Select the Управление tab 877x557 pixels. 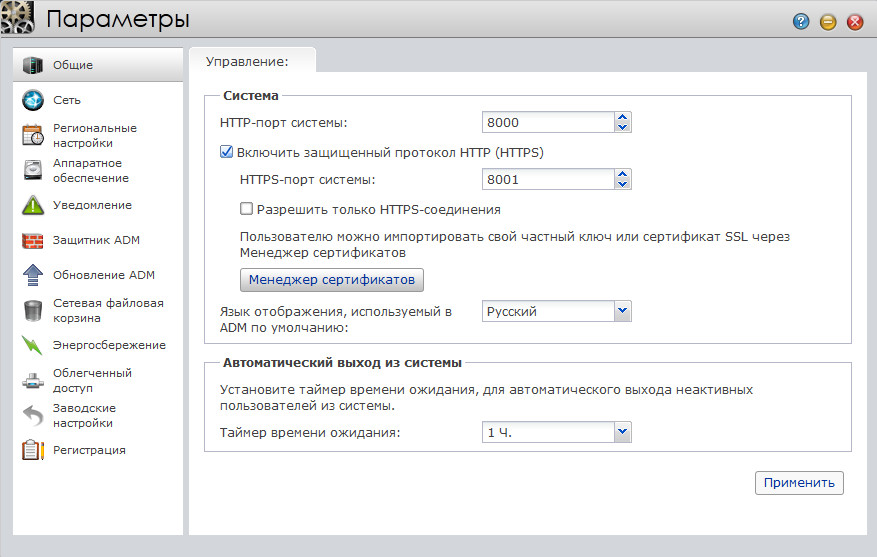[247, 62]
